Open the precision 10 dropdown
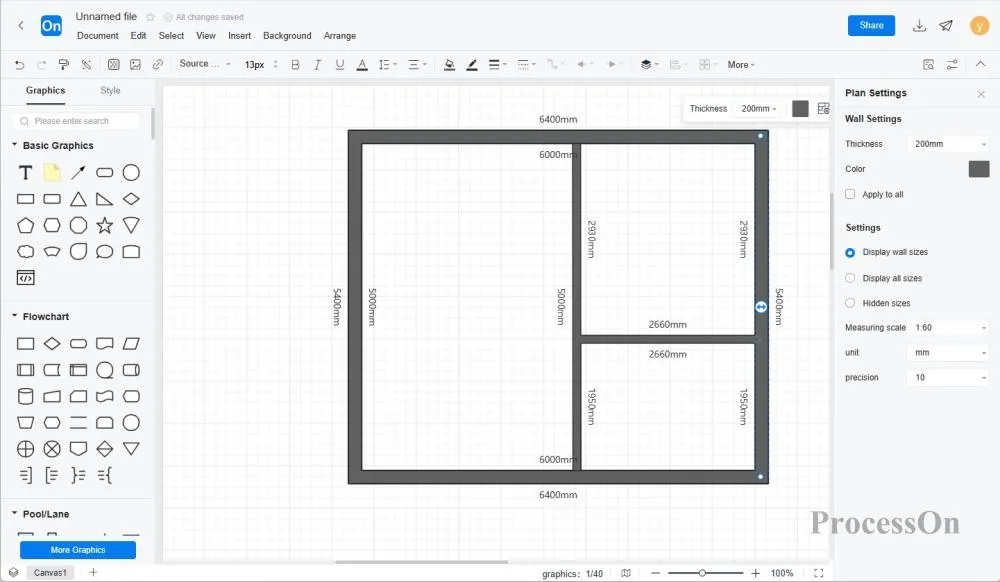This screenshot has width=1000, height=582. (948, 377)
